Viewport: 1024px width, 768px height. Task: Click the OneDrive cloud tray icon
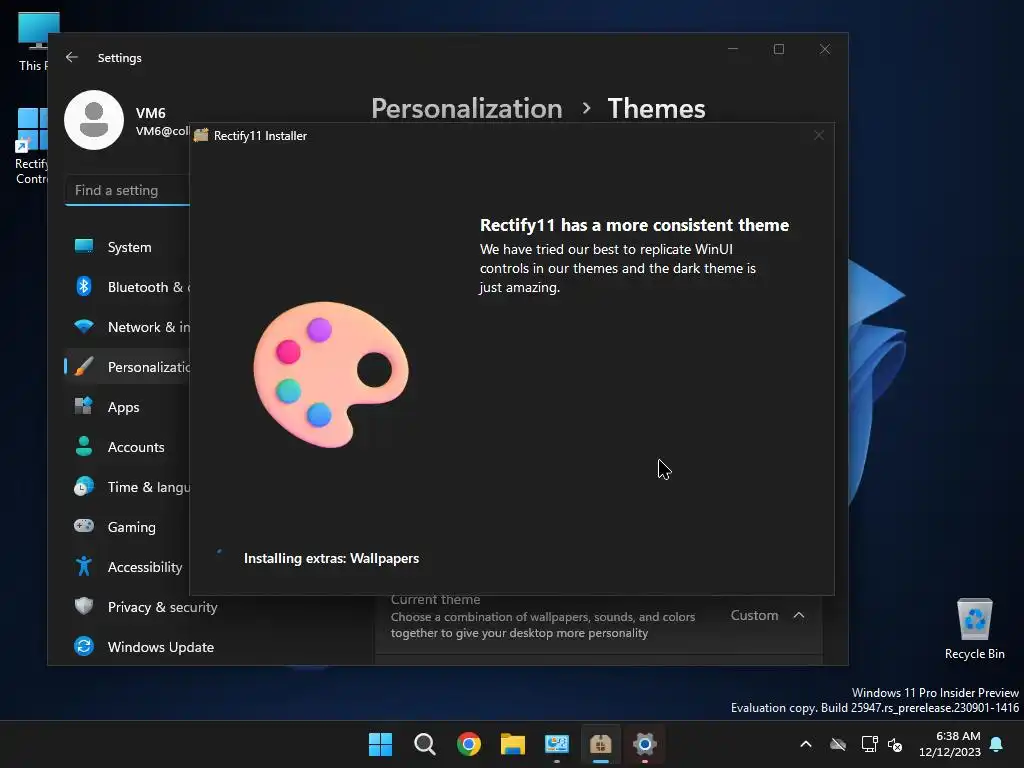tap(838, 744)
